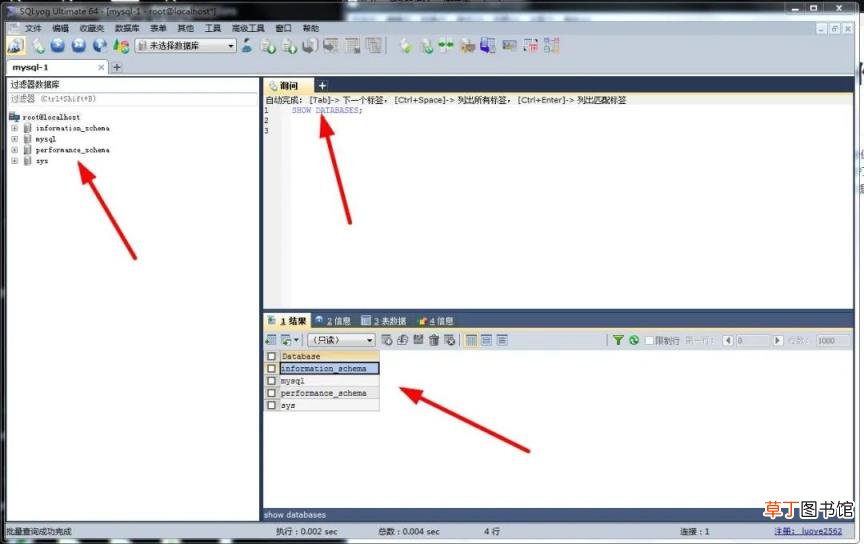
Task: Tick checkbox for mysql result row
Action: click(271, 381)
